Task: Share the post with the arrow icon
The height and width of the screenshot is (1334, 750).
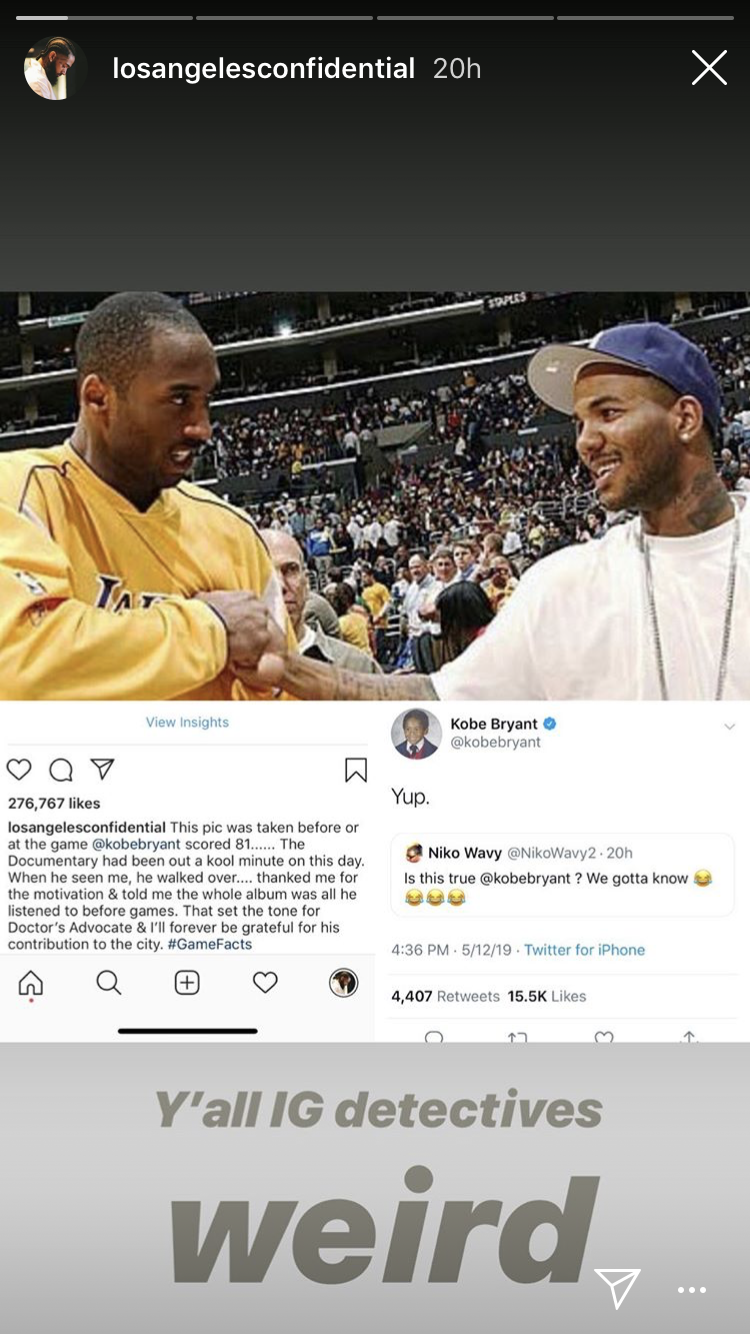Action: (102, 768)
